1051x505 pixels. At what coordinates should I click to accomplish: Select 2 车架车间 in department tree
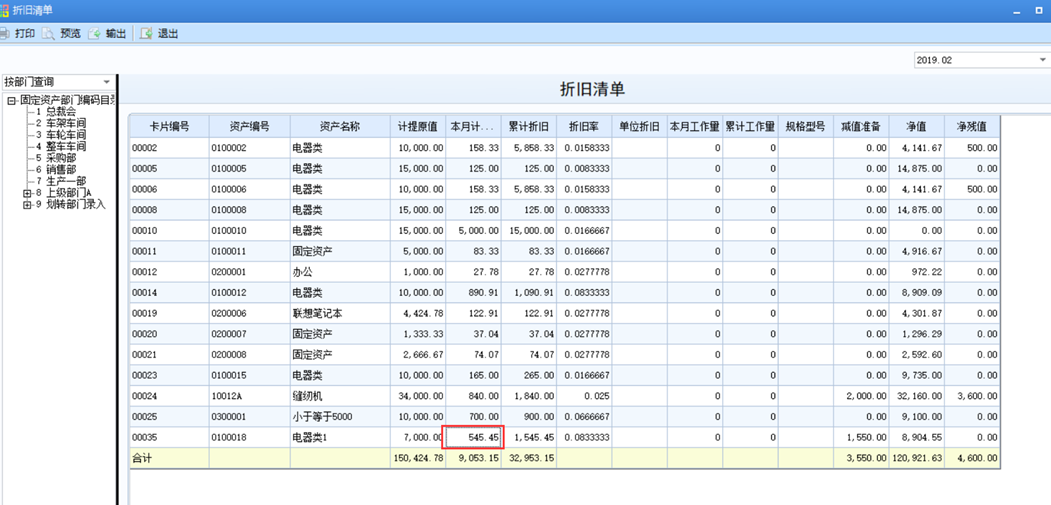coord(61,123)
